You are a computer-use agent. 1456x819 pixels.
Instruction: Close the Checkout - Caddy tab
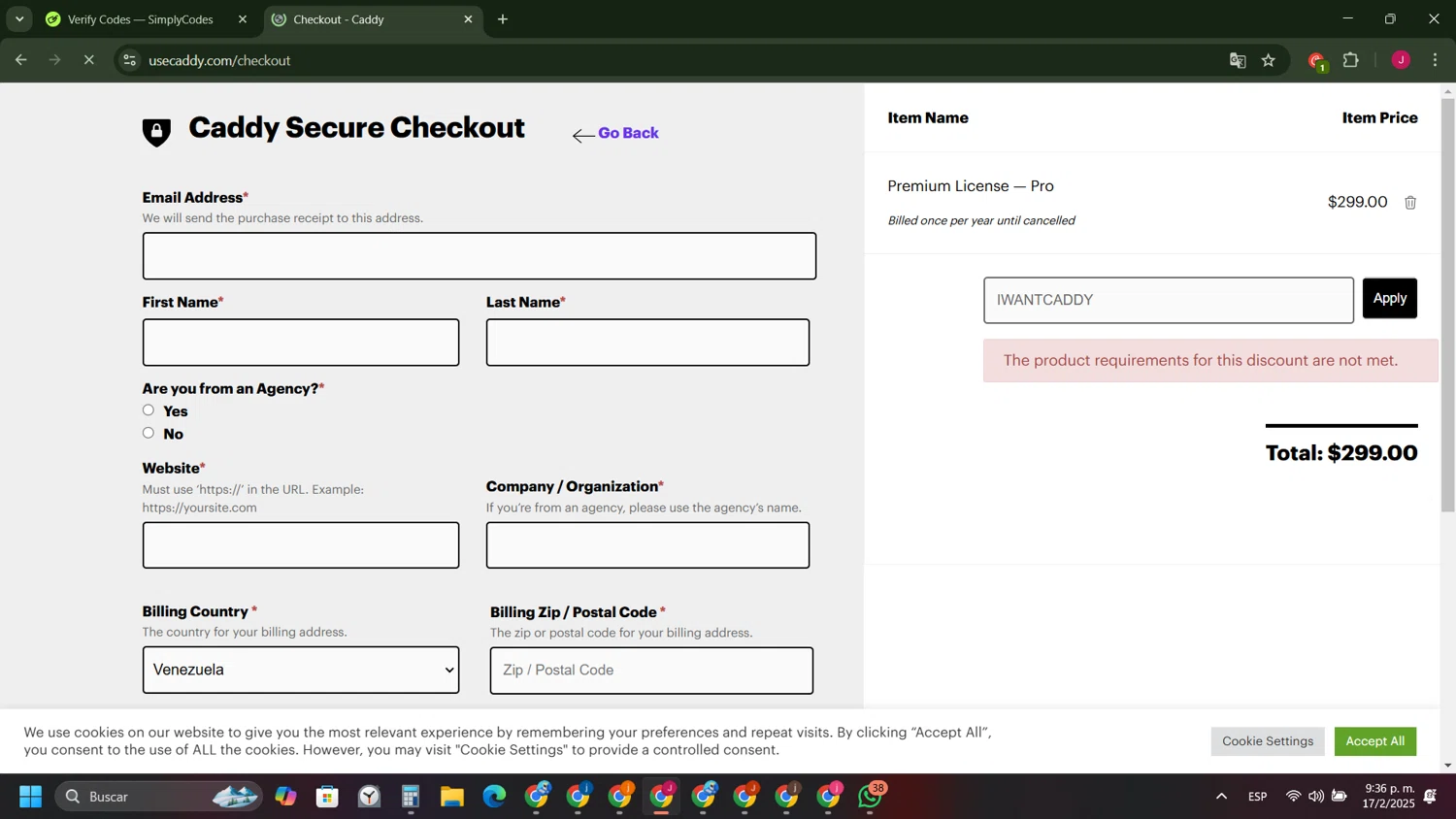(x=468, y=19)
